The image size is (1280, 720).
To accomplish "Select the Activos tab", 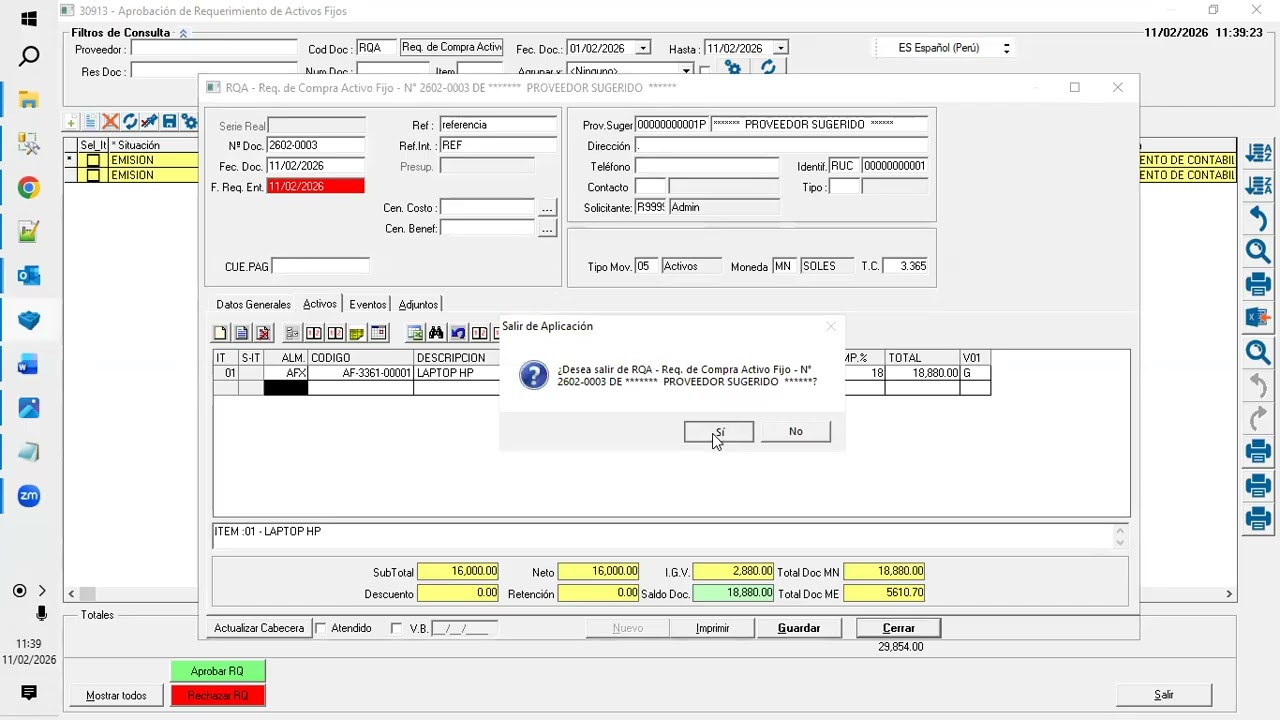I will pyautogui.click(x=320, y=304).
